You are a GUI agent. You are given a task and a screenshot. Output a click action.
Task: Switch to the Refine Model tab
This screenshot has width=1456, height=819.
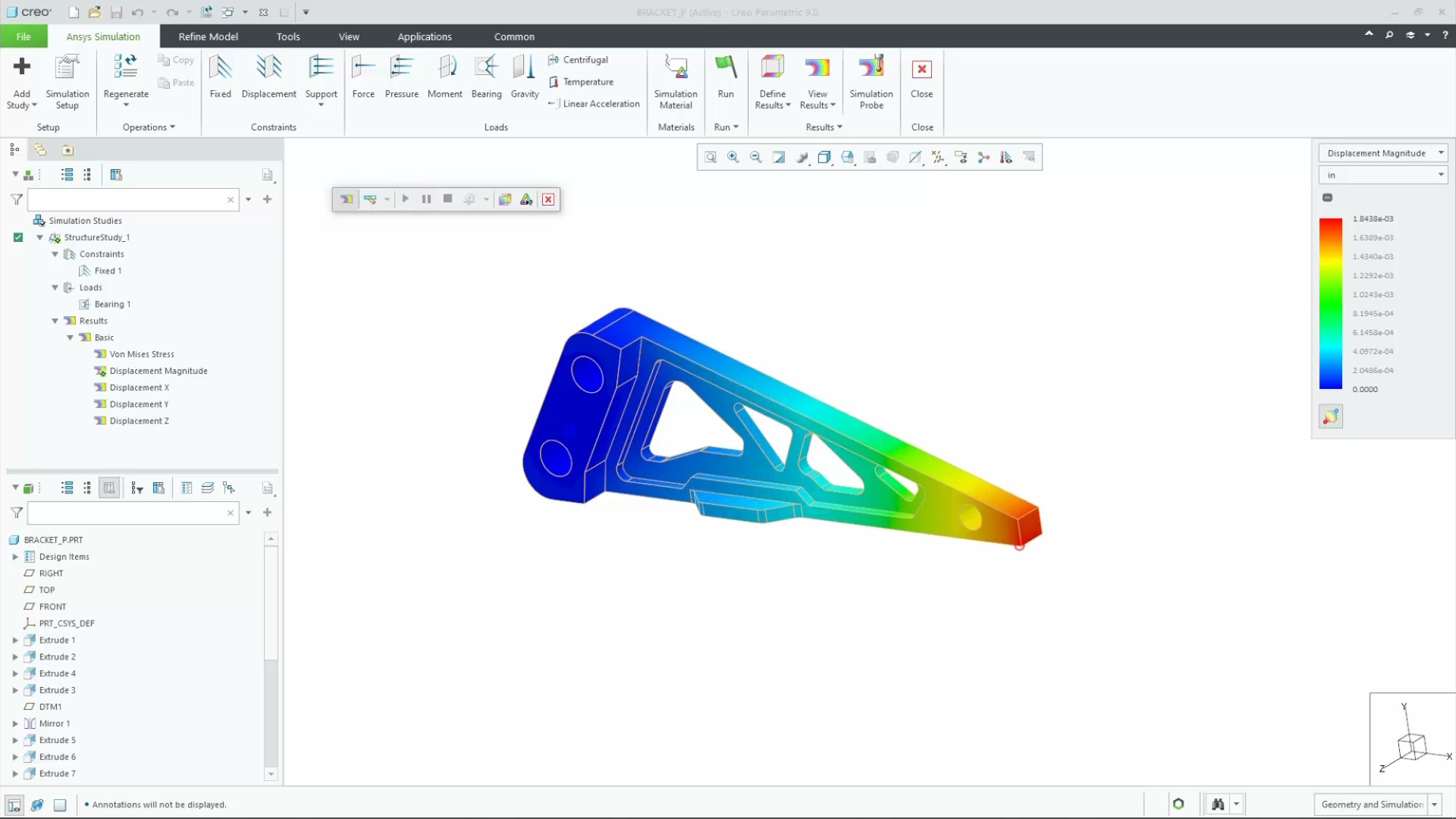(x=208, y=36)
